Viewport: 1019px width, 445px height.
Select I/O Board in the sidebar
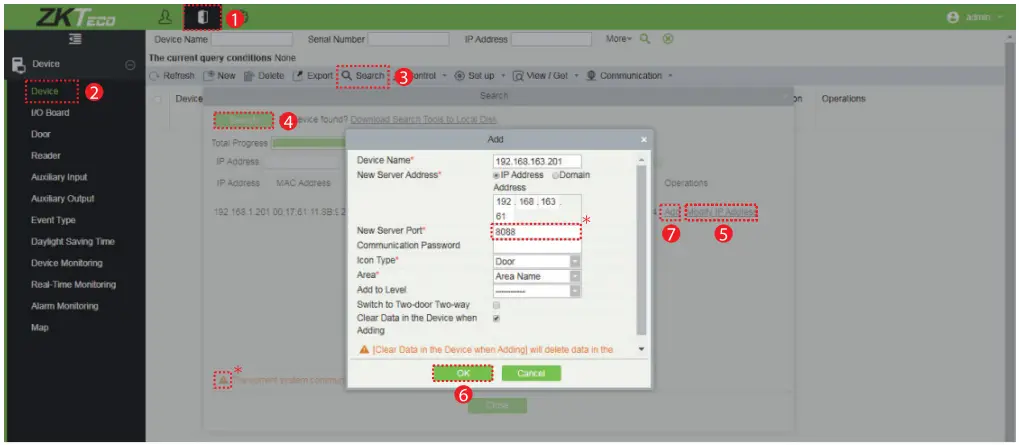tap(50, 113)
